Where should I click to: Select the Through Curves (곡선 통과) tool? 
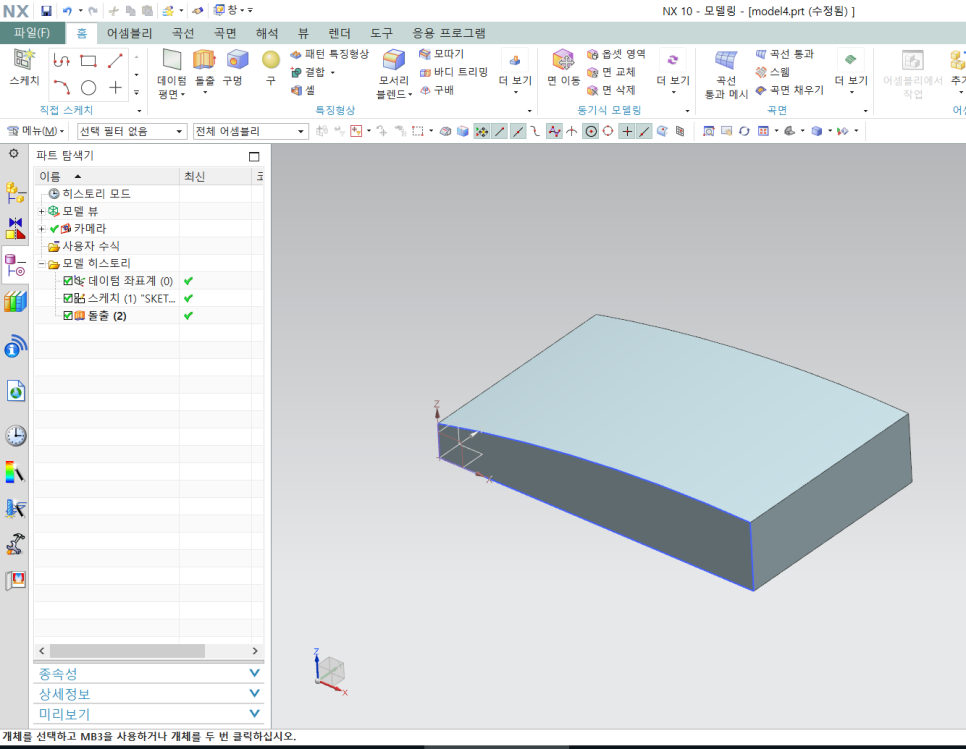[x=784, y=54]
